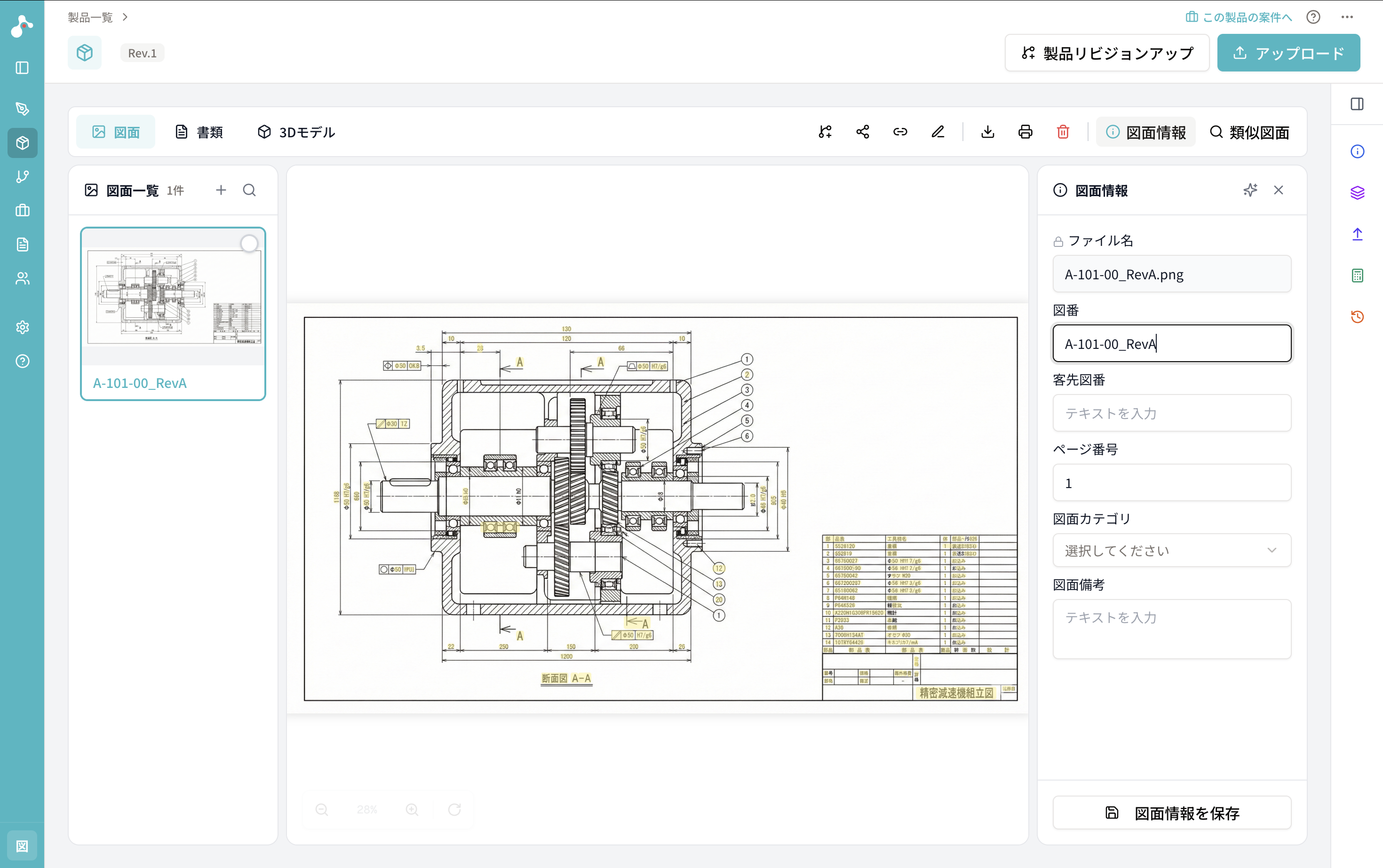Select the circular checkbox on the A-101-00_RevA thumbnail
Viewport: 1383px width, 868px height.
[249, 244]
